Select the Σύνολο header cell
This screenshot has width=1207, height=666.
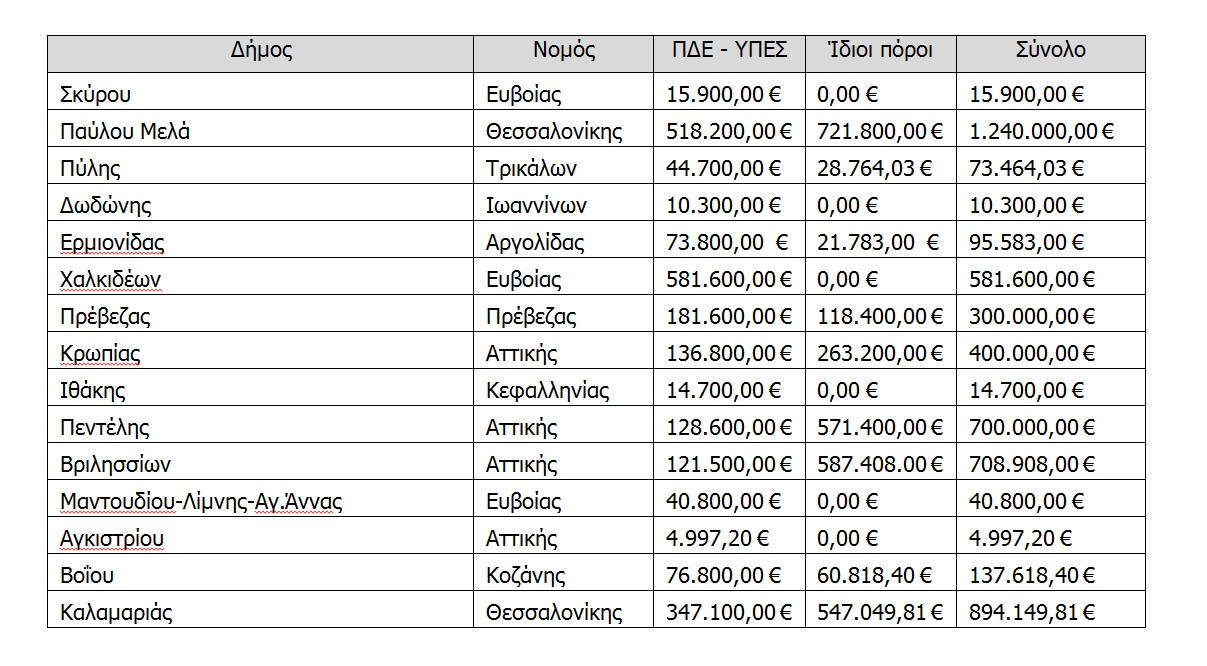click(1050, 50)
